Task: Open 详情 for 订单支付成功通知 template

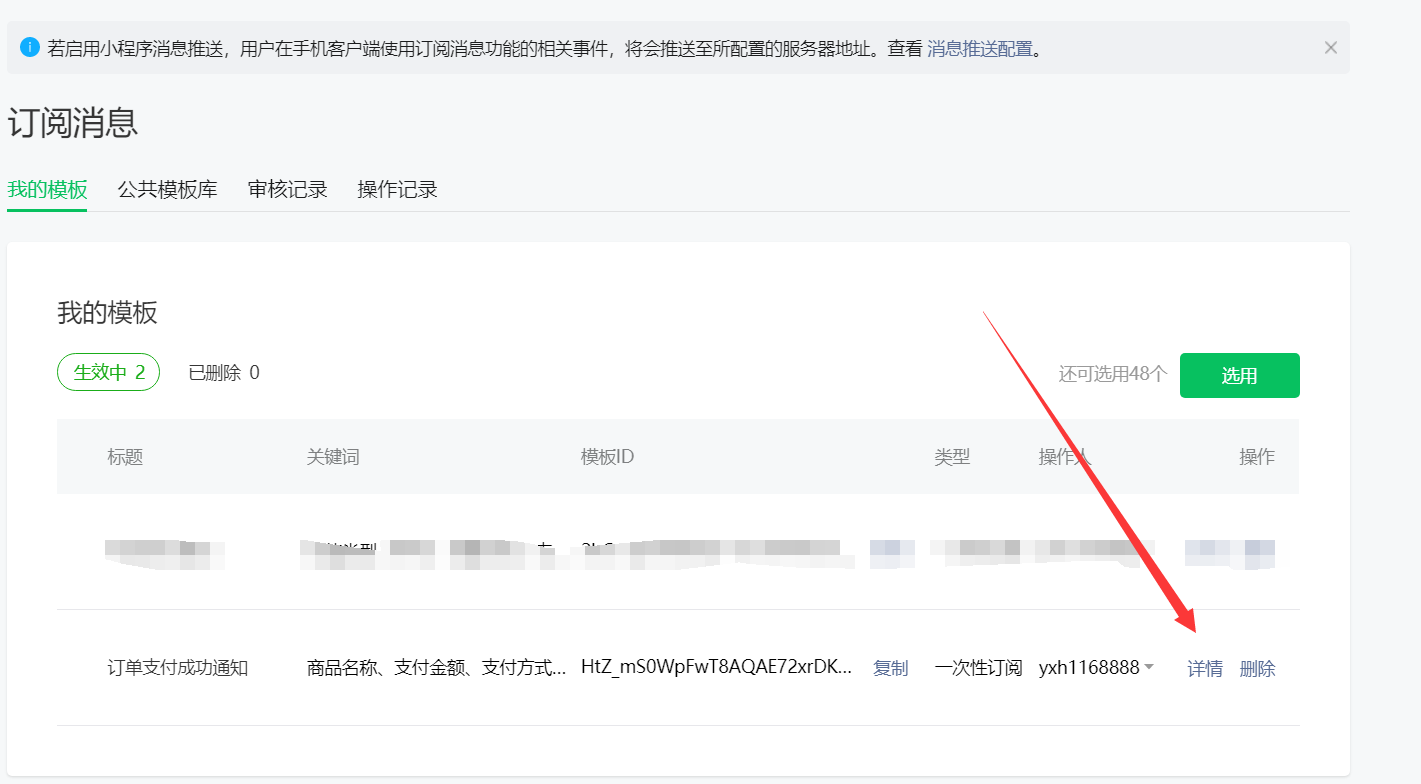Action: pyautogui.click(x=1204, y=668)
